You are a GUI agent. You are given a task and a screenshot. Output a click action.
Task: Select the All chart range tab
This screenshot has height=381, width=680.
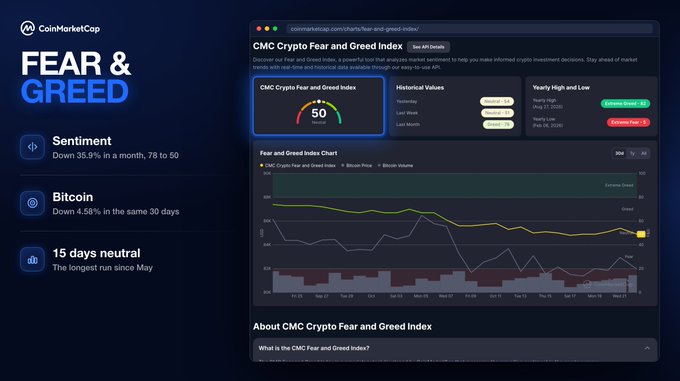point(644,153)
